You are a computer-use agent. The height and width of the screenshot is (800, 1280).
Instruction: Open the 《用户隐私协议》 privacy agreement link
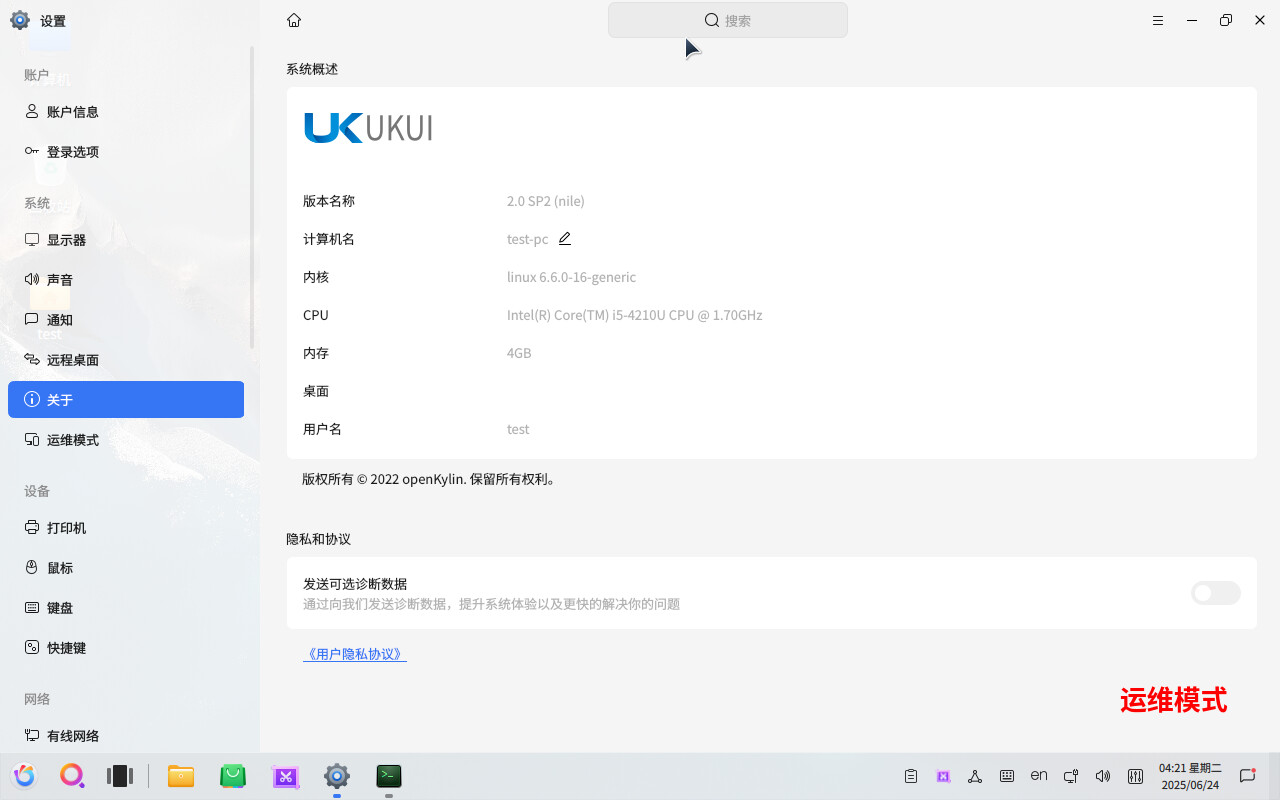(x=355, y=654)
